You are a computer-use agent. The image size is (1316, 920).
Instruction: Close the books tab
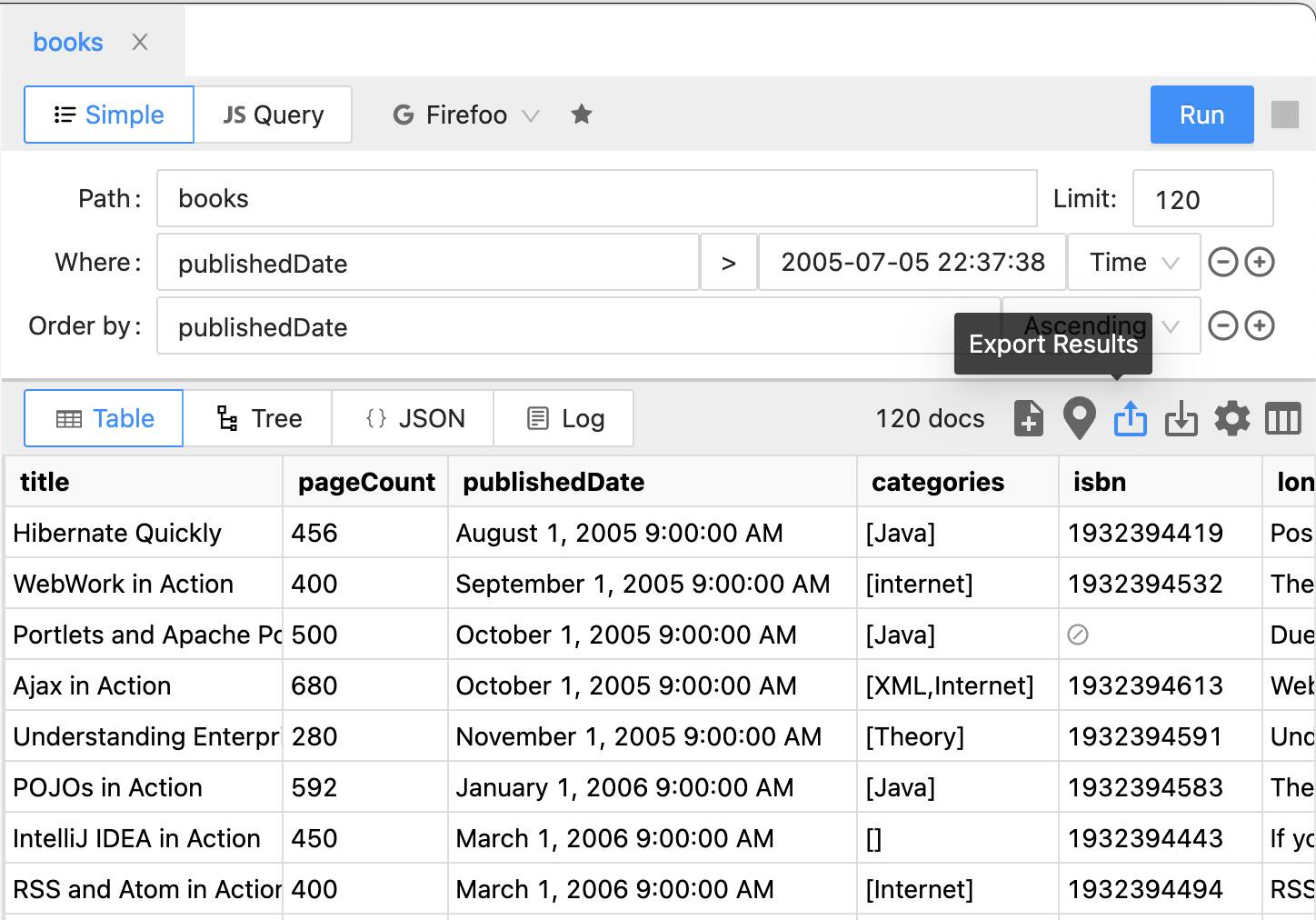[x=140, y=42]
